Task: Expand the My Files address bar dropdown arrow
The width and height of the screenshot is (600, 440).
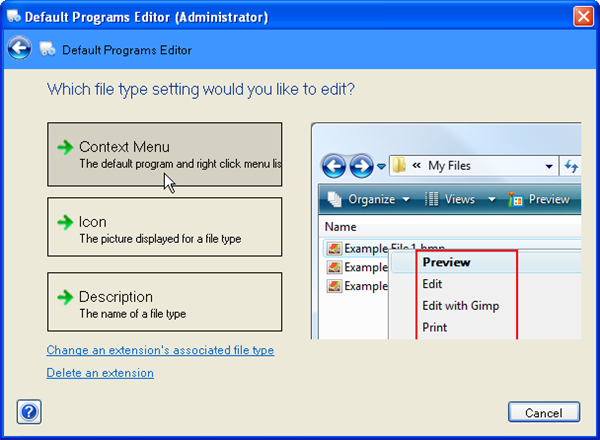Action: tap(549, 166)
